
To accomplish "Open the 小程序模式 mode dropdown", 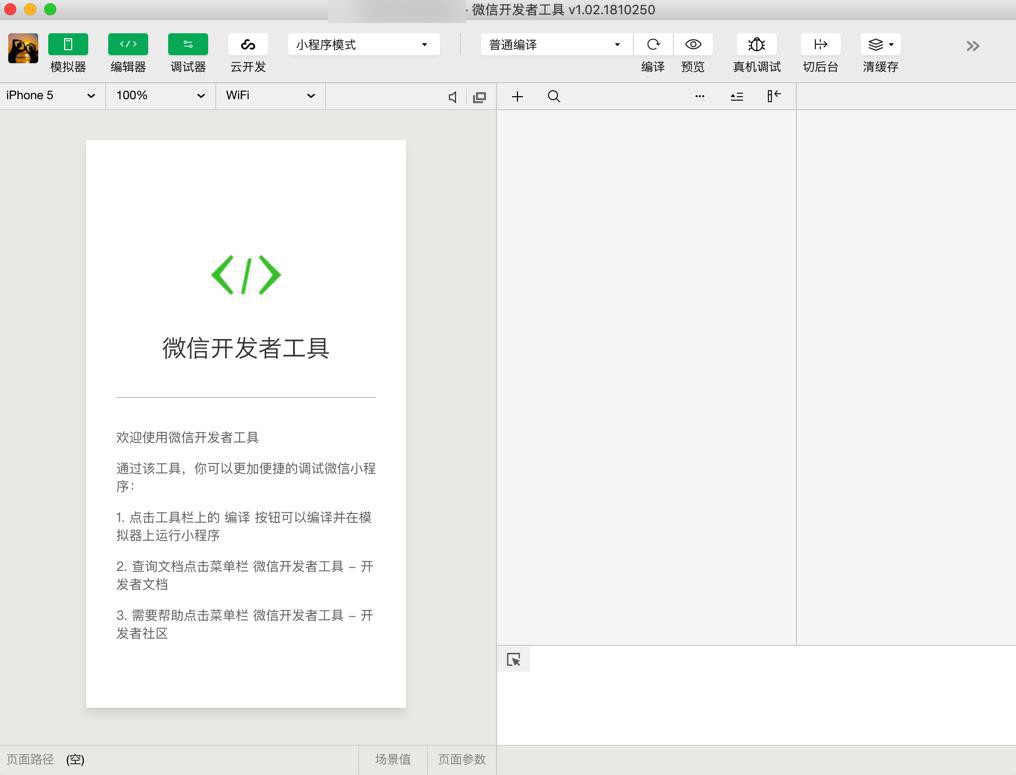I will [364, 45].
